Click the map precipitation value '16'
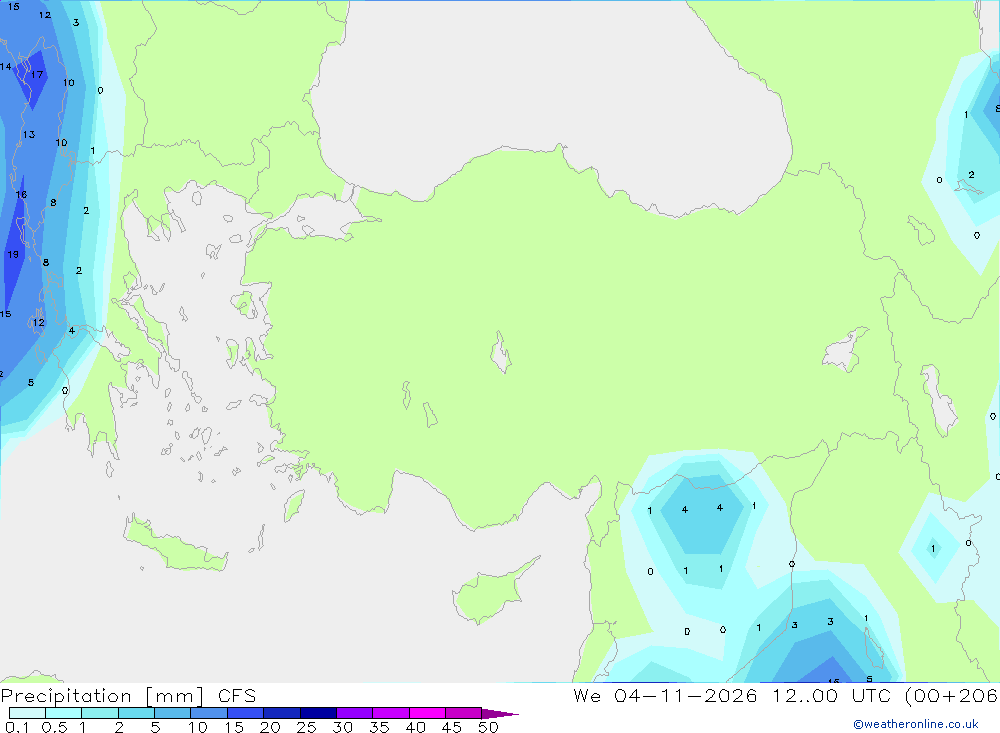Screen dimensions: 1000x733 (21, 195)
